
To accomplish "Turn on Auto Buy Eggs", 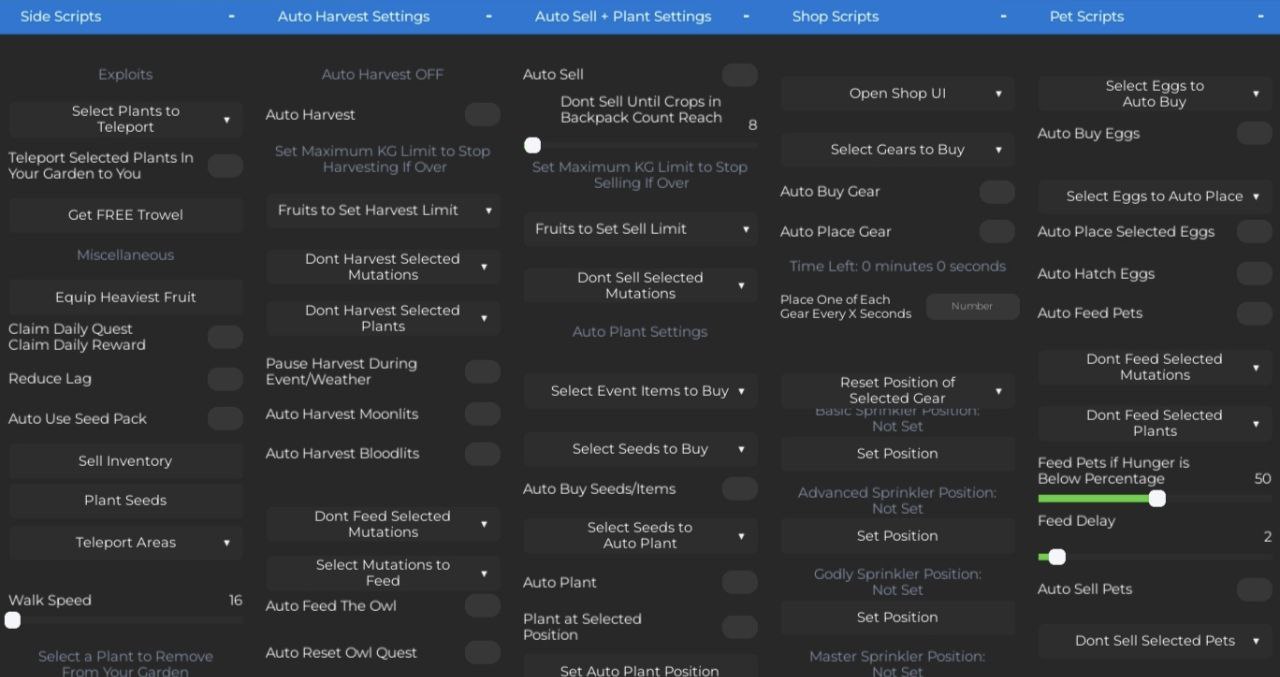I will (1254, 134).
